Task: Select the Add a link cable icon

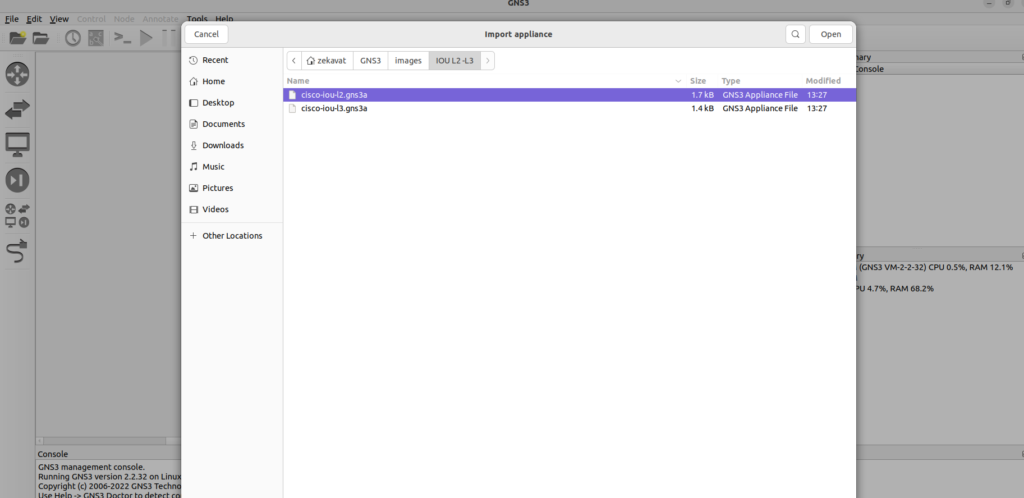Action: click(18, 251)
